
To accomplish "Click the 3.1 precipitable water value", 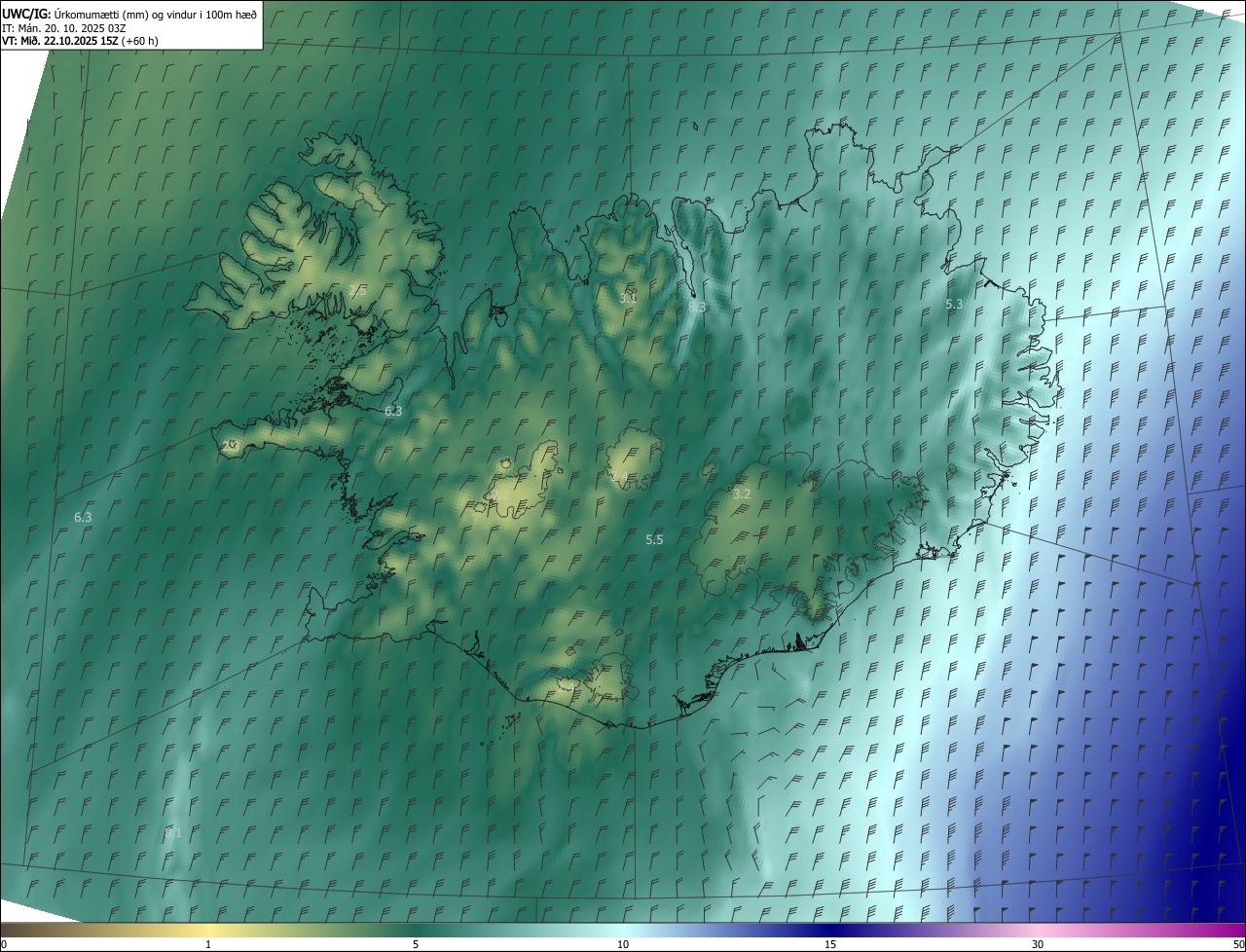I will 628,298.
